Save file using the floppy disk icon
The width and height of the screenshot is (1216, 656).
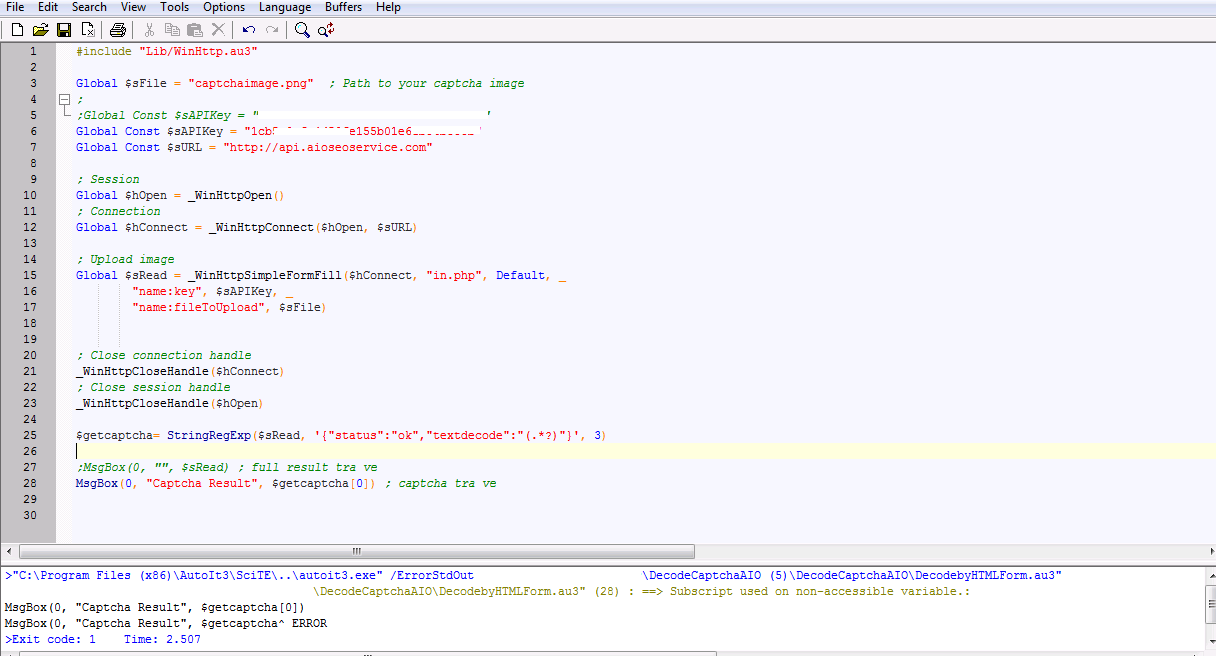tap(64, 30)
